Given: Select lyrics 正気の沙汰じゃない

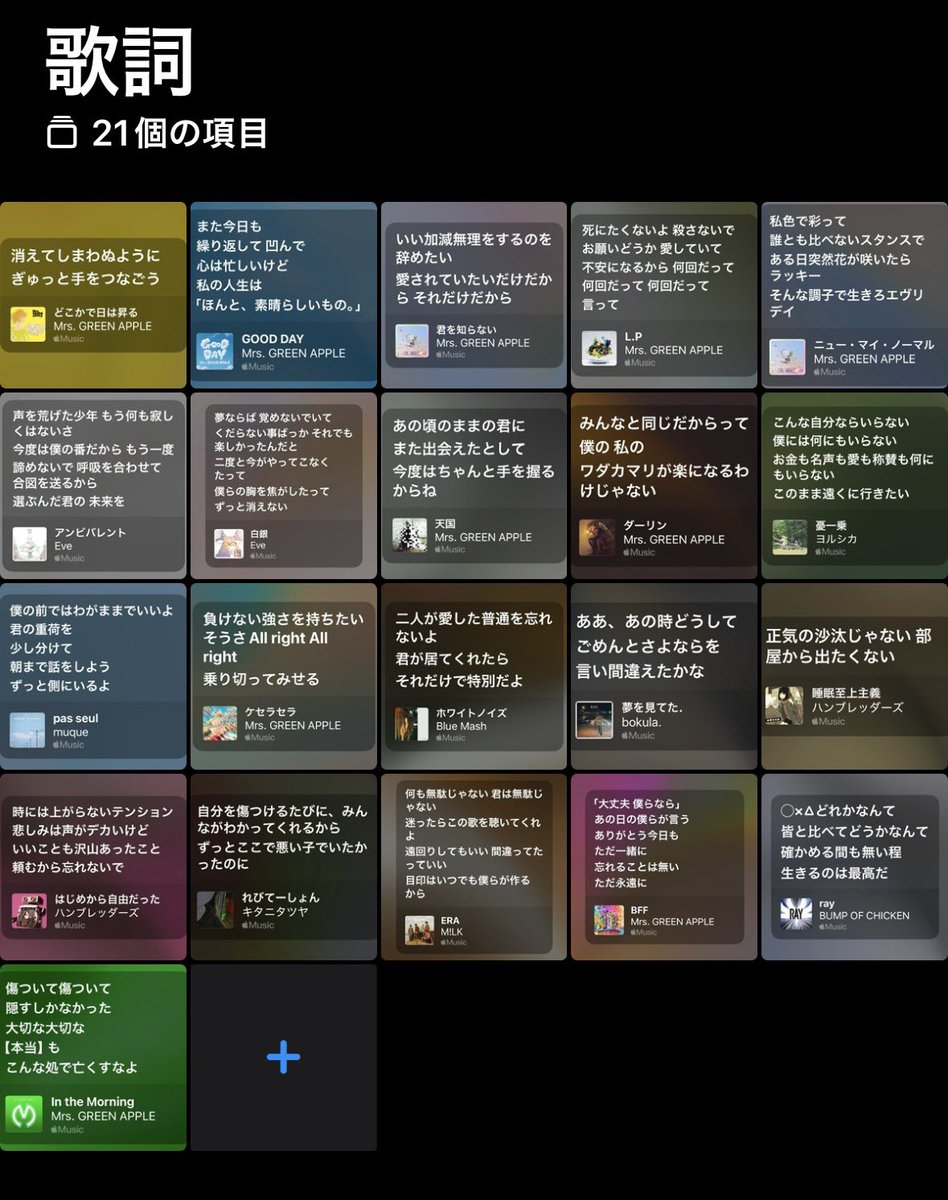Looking at the screenshot, I should [848, 646].
